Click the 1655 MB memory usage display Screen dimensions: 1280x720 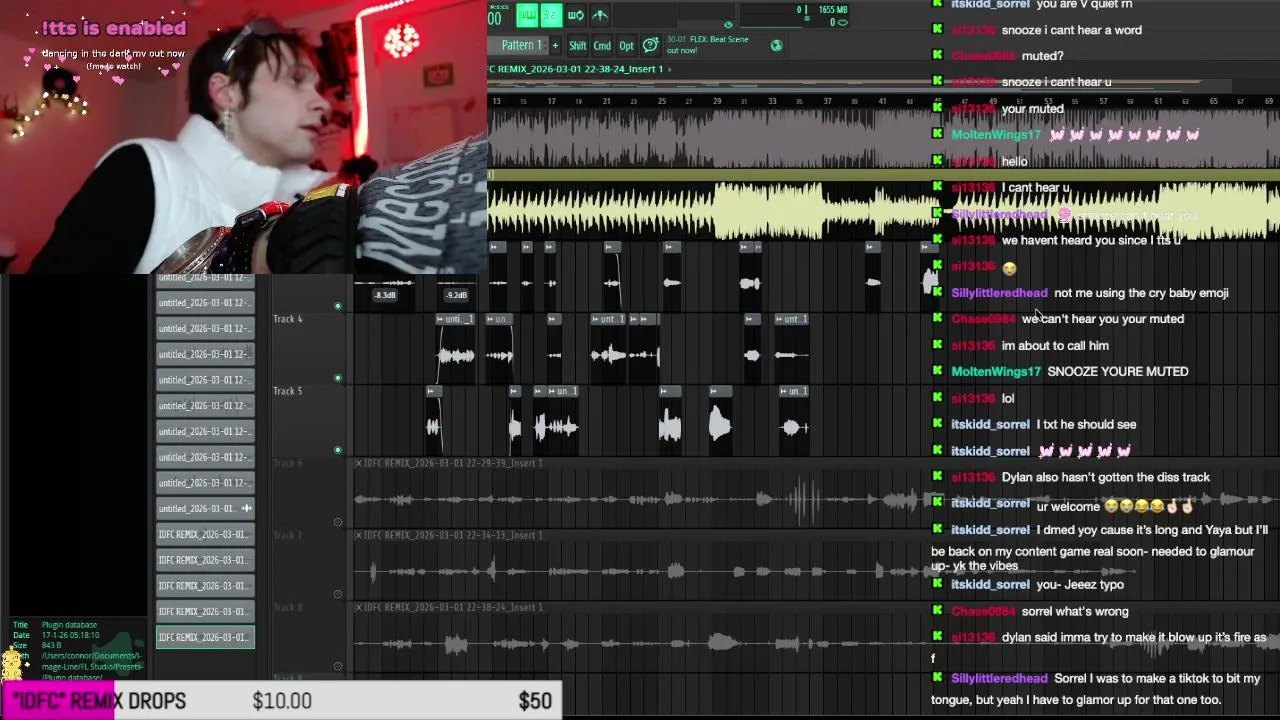coord(832,10)
